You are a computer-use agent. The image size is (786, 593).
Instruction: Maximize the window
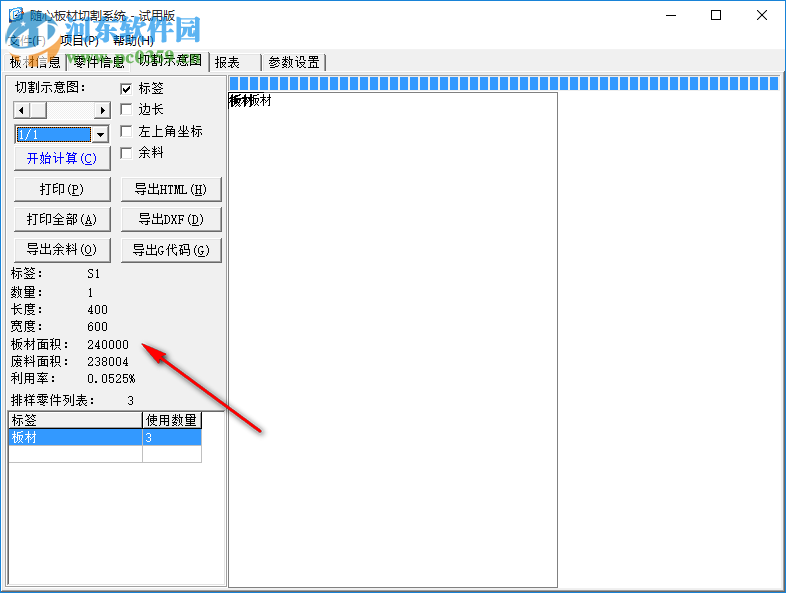click(716, 16)
